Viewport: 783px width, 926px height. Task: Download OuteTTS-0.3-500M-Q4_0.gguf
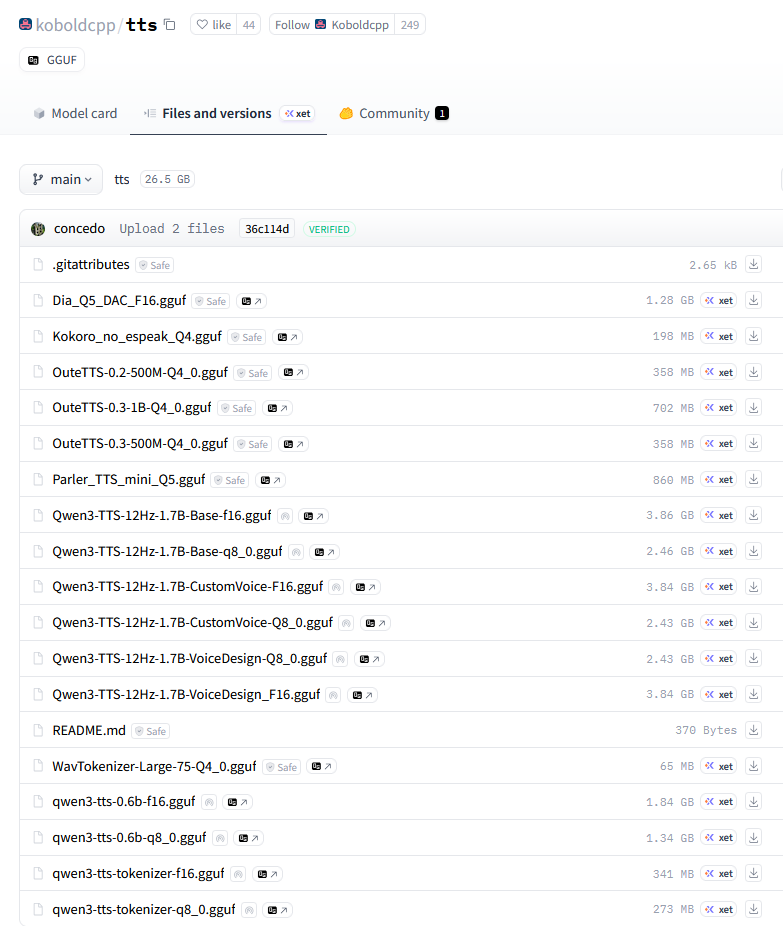(753, 444)
